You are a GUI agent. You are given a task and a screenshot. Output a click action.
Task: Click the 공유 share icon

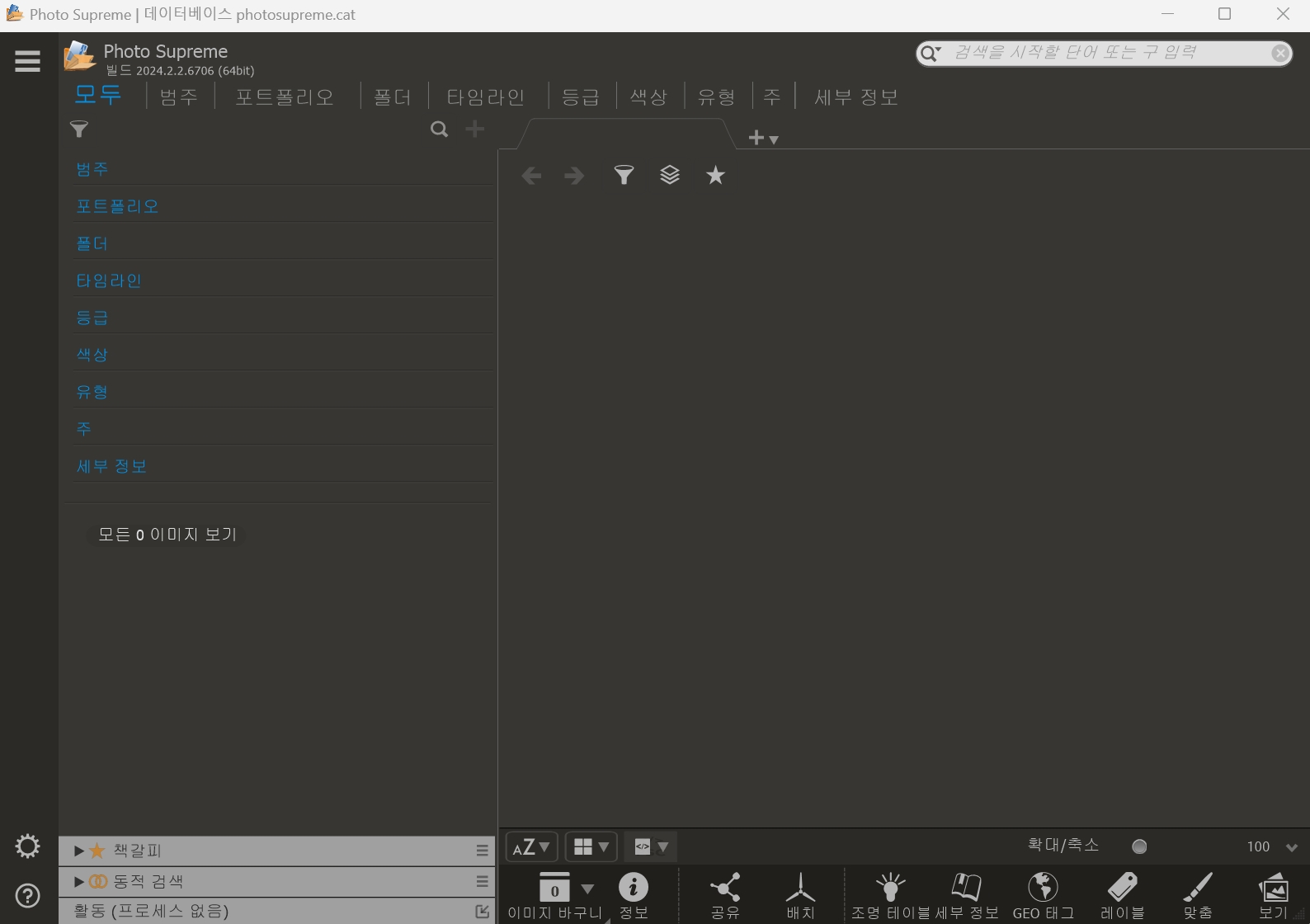point(725,895)
